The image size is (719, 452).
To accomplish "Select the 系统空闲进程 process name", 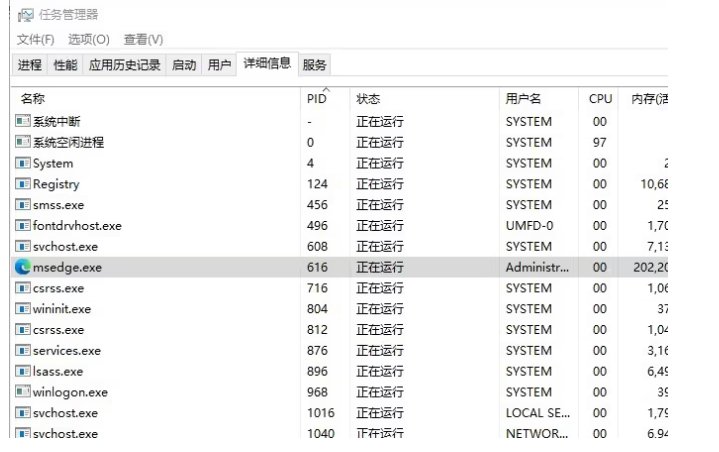I will 68,142.
